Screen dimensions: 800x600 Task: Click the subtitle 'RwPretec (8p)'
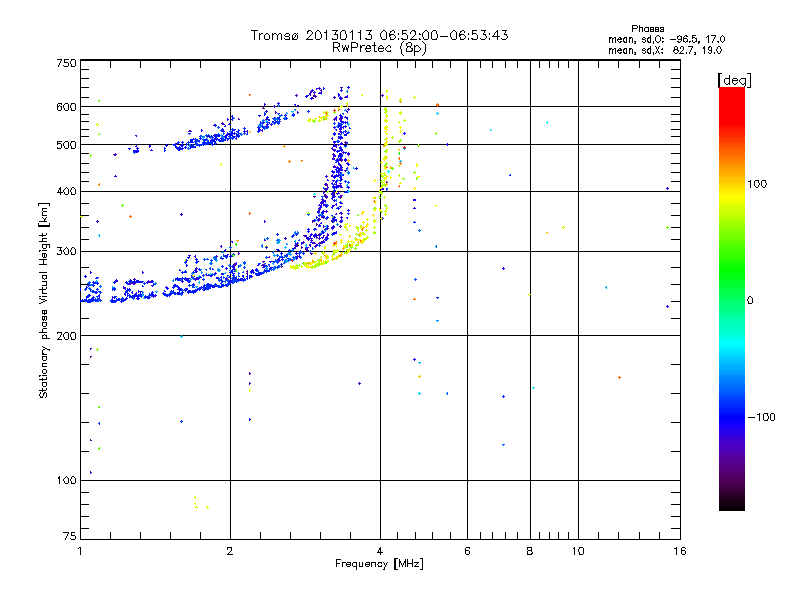click(379, 48)
